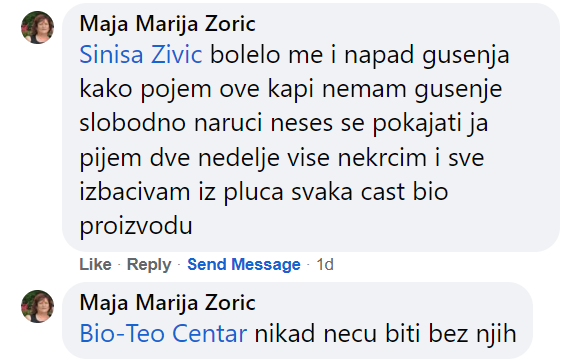Screen dimensions: 578x364
Task: Click the text 'bolelo me i napad gusenja'
Action: [360, 55]
